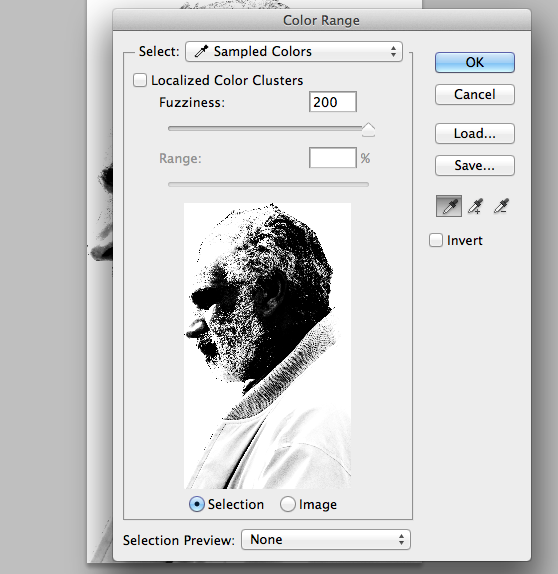The image size is (558, 574).
Task: Click the Load... button
Action: tap(475, 133)
